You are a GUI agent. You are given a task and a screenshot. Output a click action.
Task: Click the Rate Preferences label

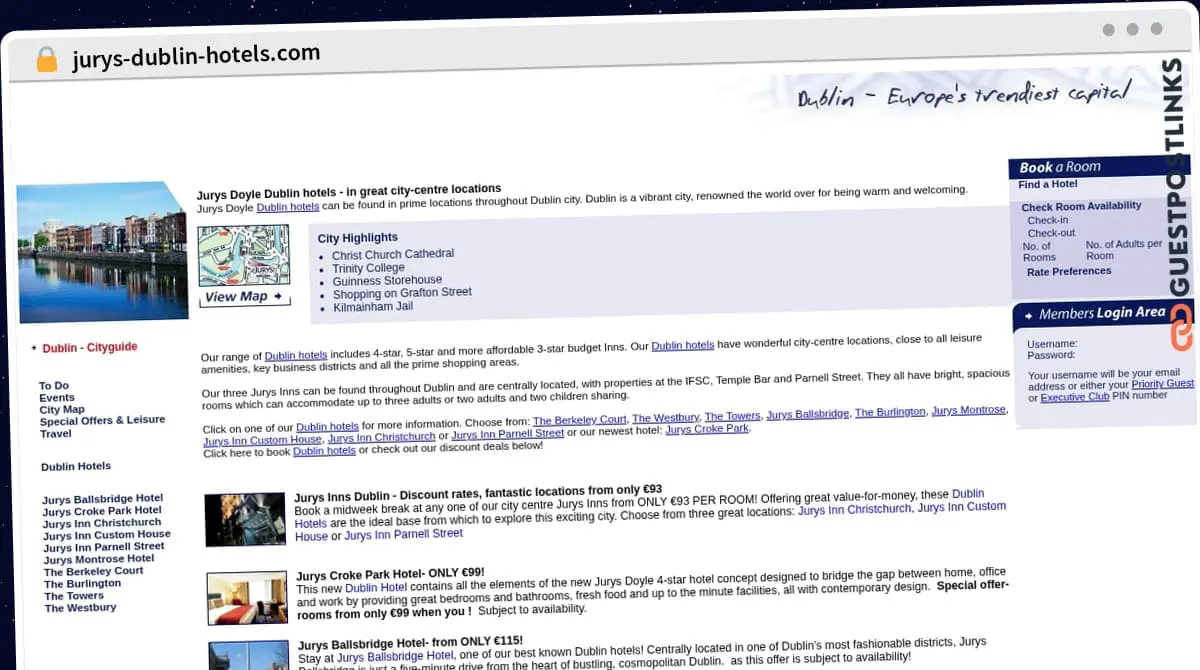pos(1069,271)
